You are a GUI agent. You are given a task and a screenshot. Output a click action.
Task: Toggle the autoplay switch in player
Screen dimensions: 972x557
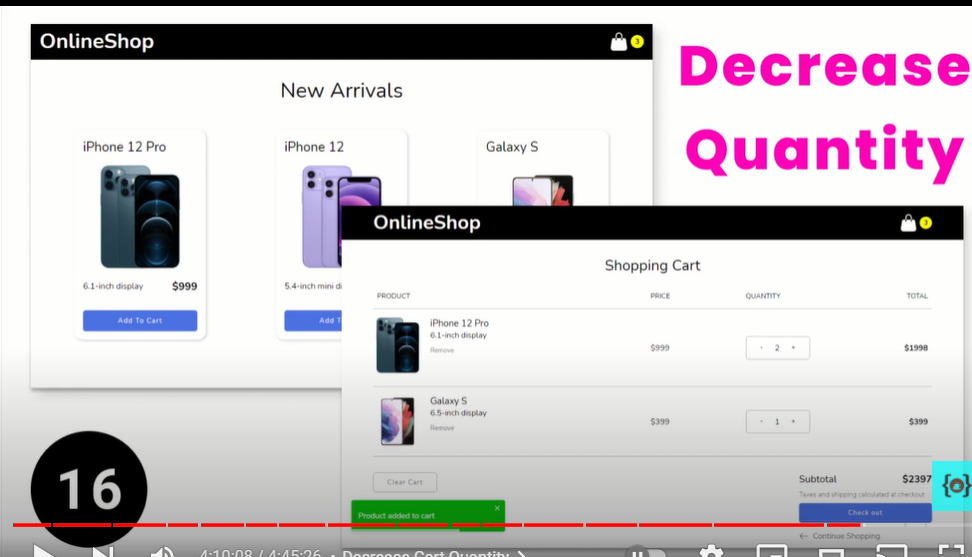[645, 552]
